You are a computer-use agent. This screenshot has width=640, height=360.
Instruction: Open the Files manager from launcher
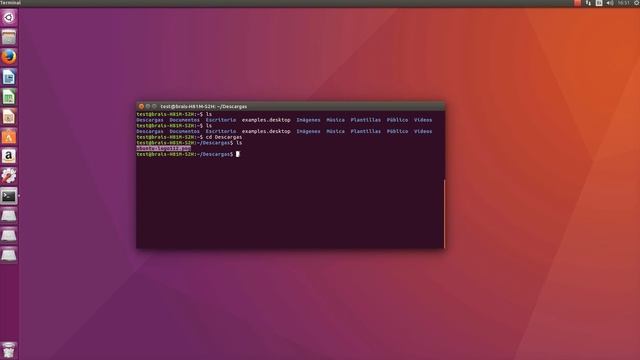pyautogui.click(x=9, y=38)
